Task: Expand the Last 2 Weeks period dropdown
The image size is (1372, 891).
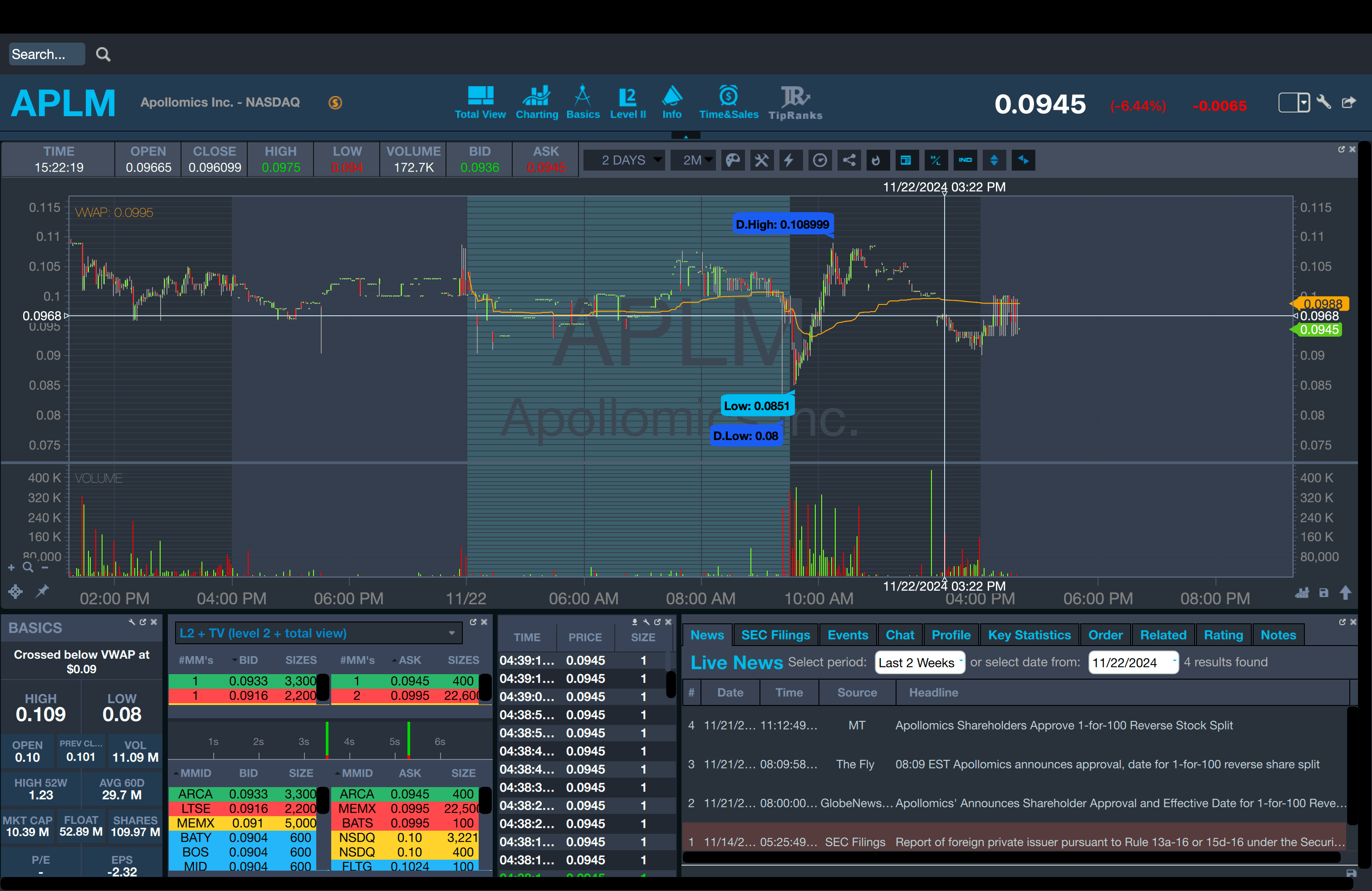Action: (x=920, y=662)
